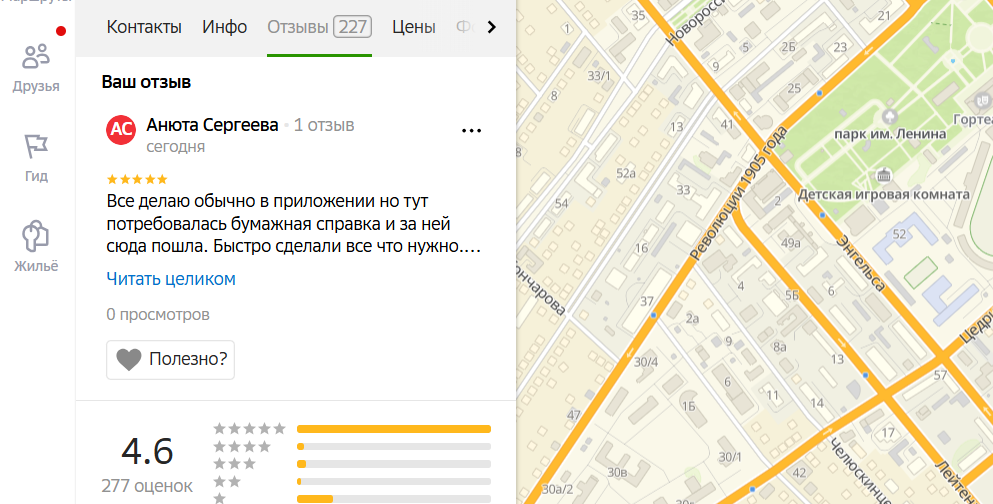Click the АС avatar of Анюта Сергеева

121,130
